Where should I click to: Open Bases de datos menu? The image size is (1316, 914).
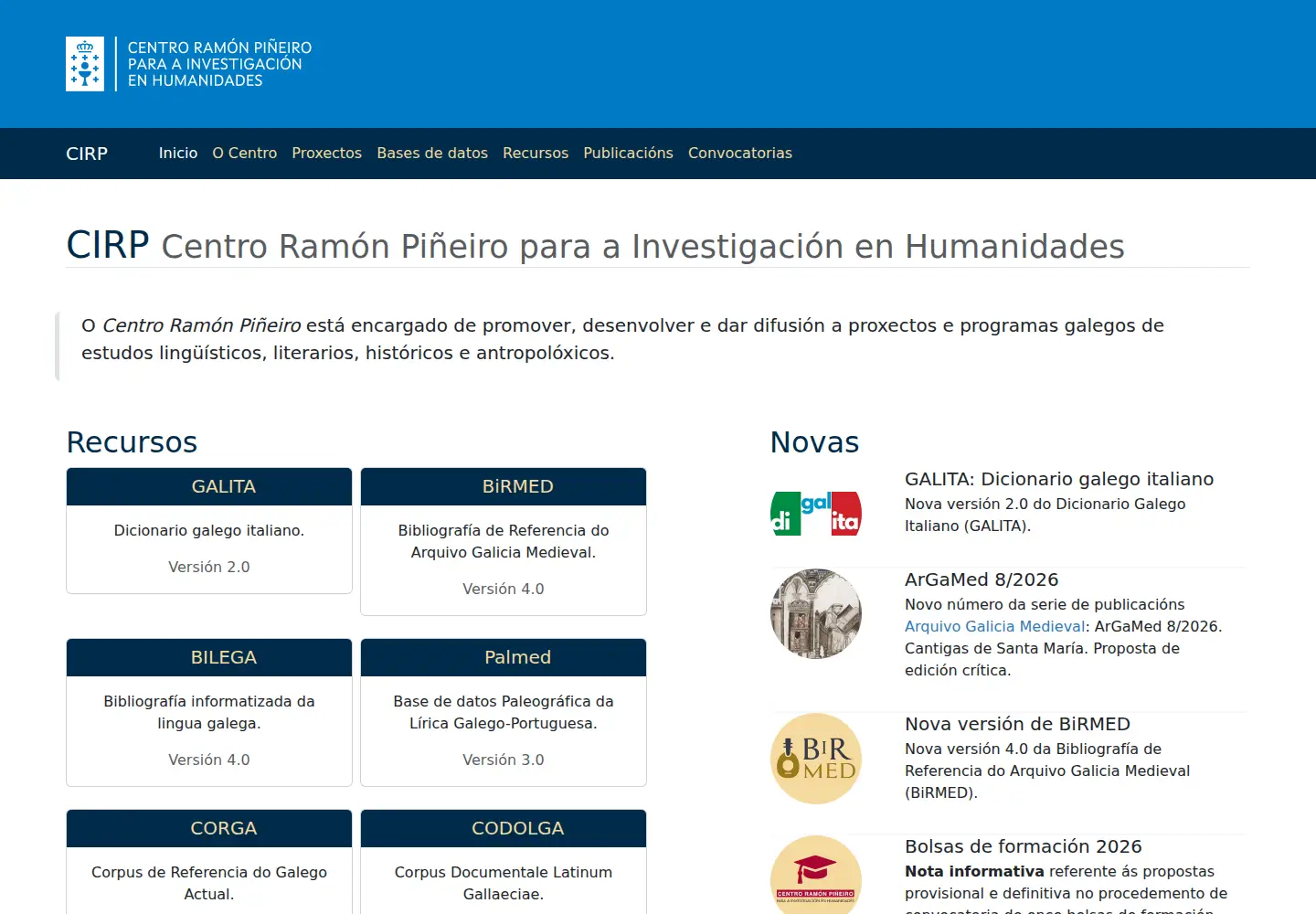tap(432, 154)
